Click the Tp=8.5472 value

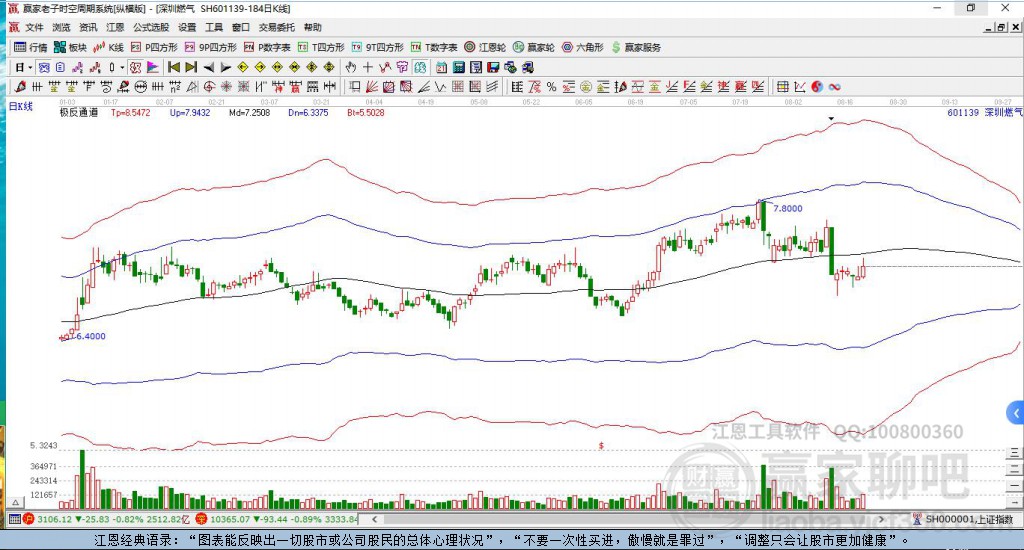[x=130, y=112]
